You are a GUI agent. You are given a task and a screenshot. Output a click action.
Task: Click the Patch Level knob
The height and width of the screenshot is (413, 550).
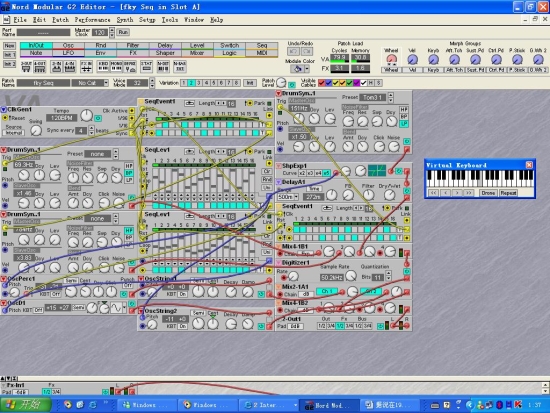(281, 83)
